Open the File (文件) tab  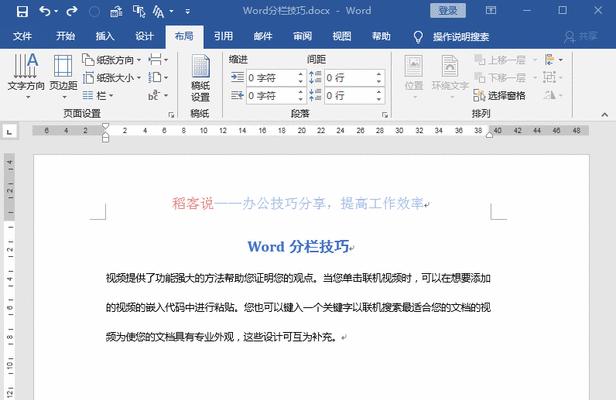(x=22, y=37)
